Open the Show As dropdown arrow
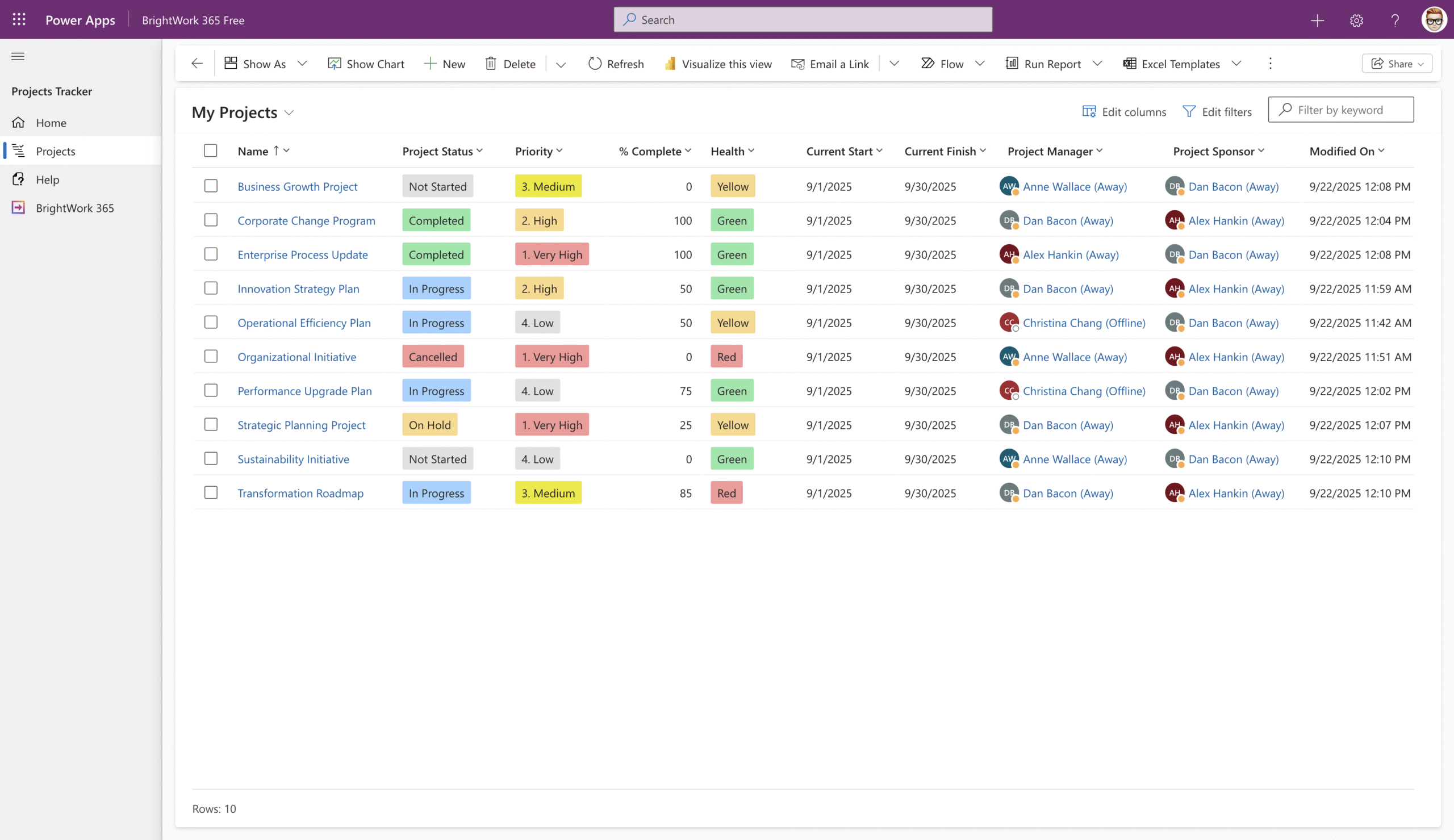The width and height of the screenshot is (1454, 840). [x=302, y=64]
